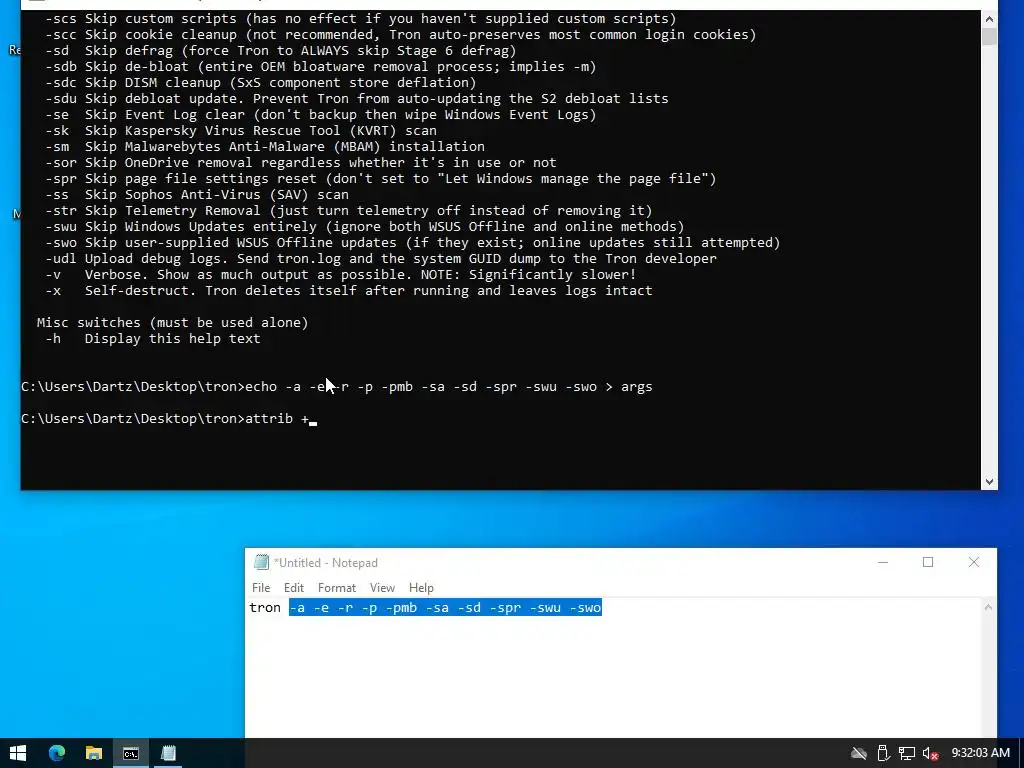This screenshot has height=768, width=1024.
Task: Open the Notepad File menu
Action: point(261,588)
